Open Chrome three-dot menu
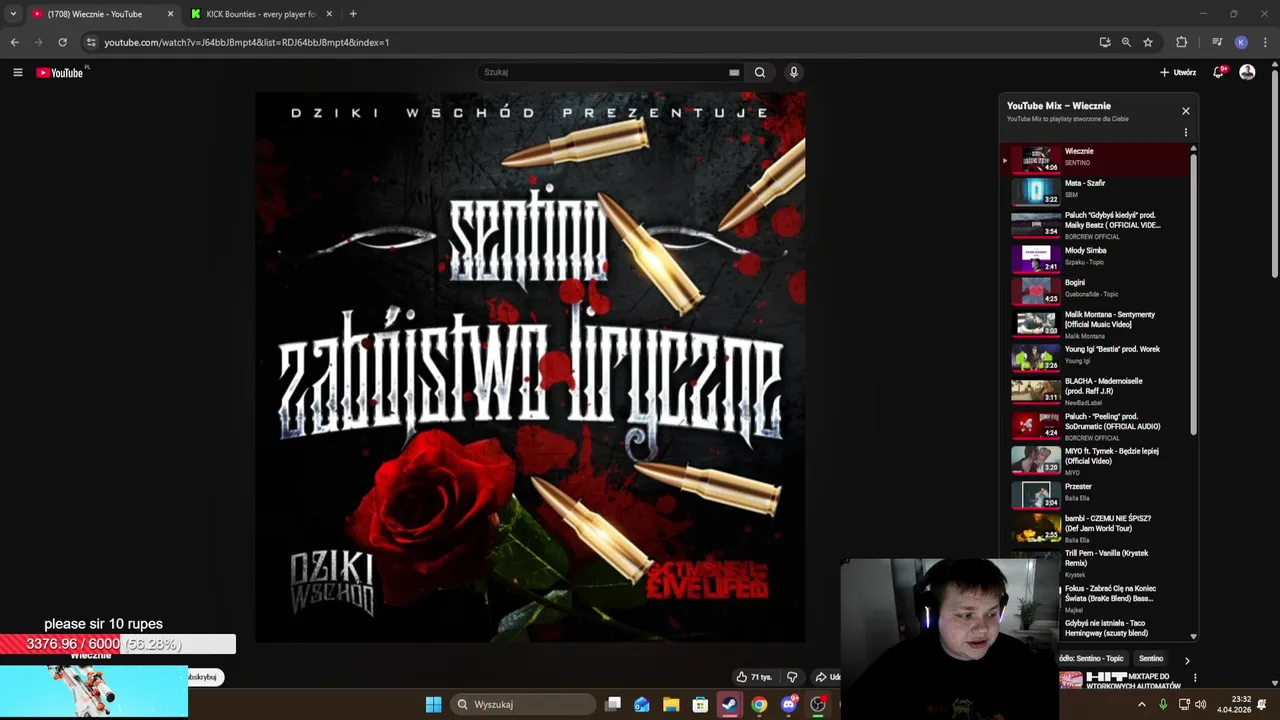This screenshot has width=1280, height=720. click(x=1266, y=42)
